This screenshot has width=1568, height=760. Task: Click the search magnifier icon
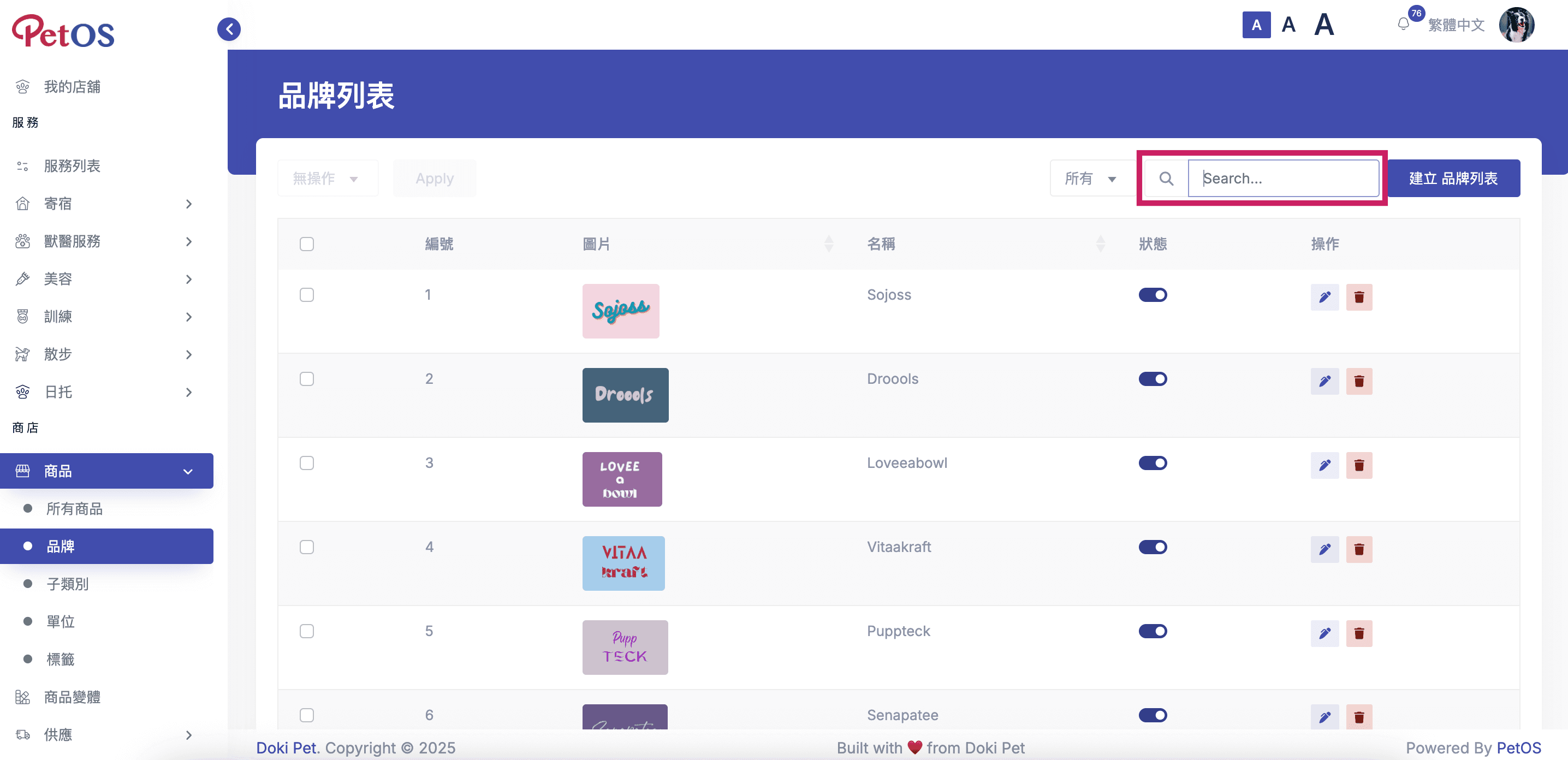1166,179
